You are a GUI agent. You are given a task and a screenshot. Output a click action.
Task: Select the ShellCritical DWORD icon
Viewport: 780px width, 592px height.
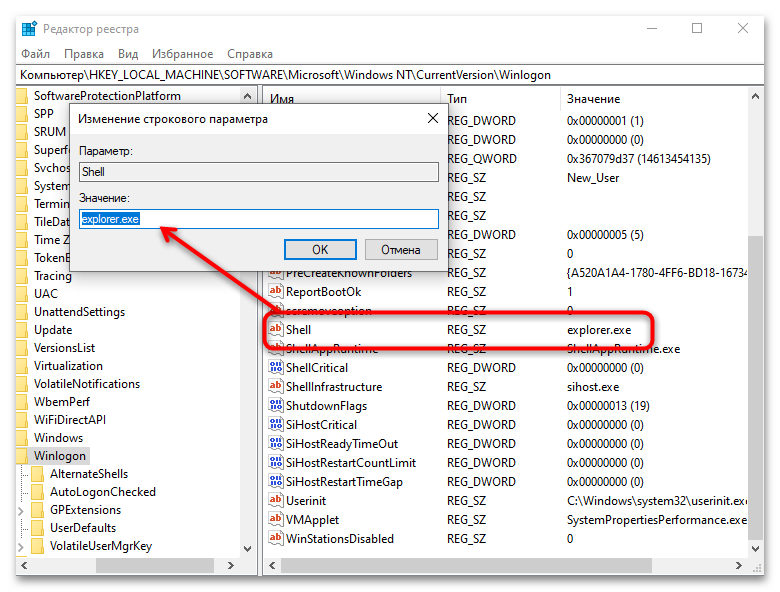click(275, 367)
